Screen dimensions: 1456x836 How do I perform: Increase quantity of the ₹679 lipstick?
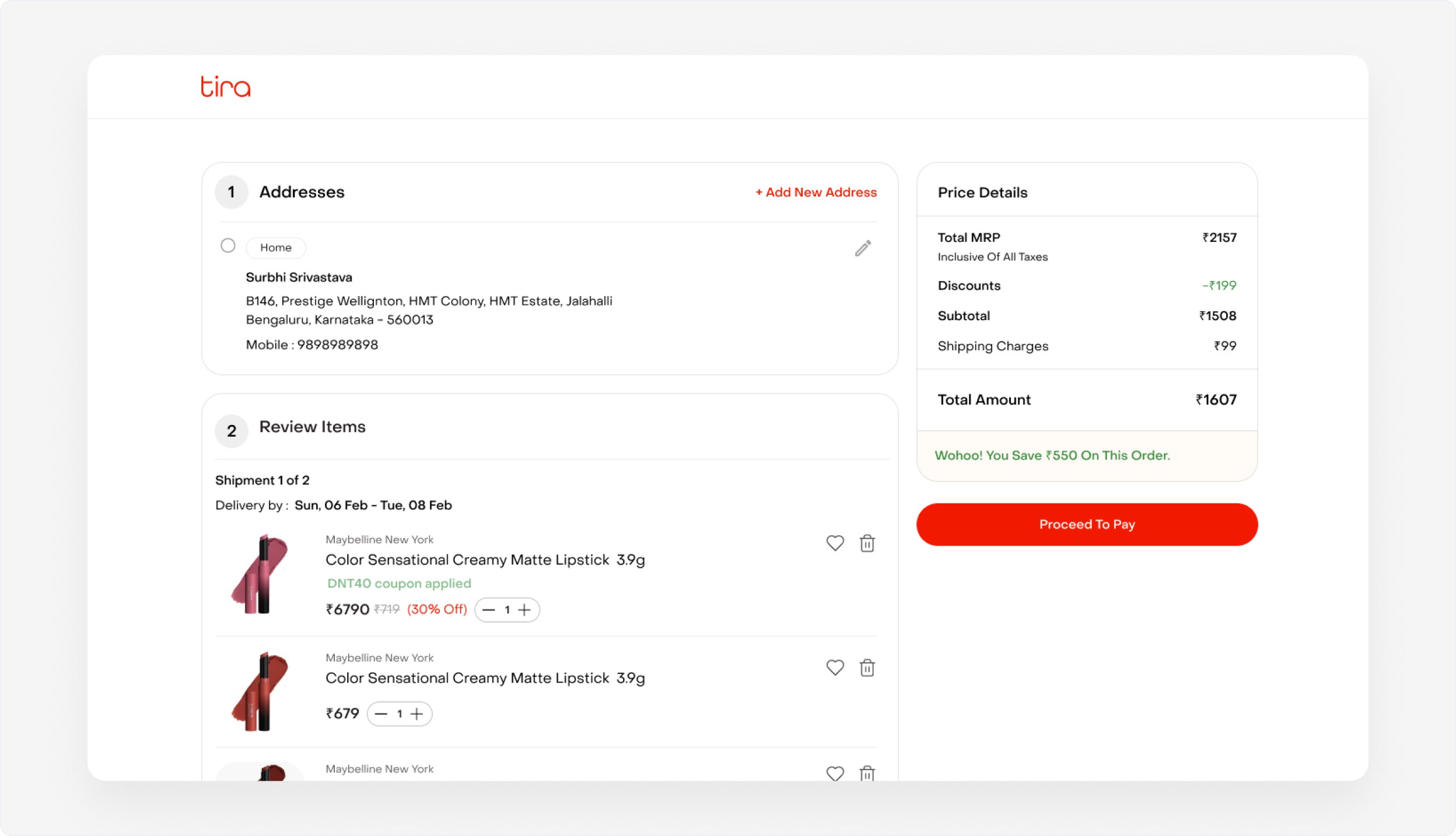416,714
